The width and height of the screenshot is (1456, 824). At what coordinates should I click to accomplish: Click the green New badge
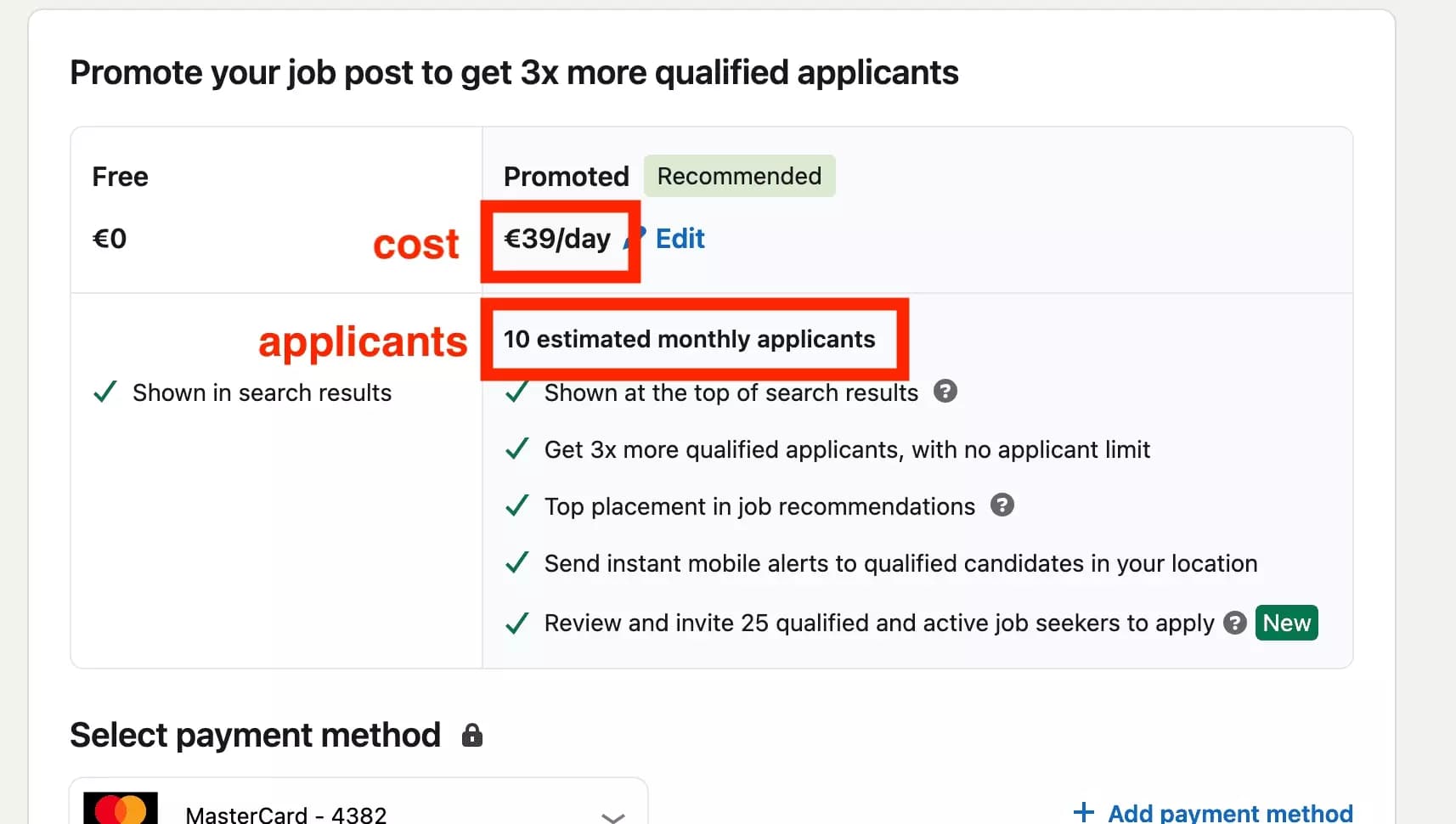1286,623
